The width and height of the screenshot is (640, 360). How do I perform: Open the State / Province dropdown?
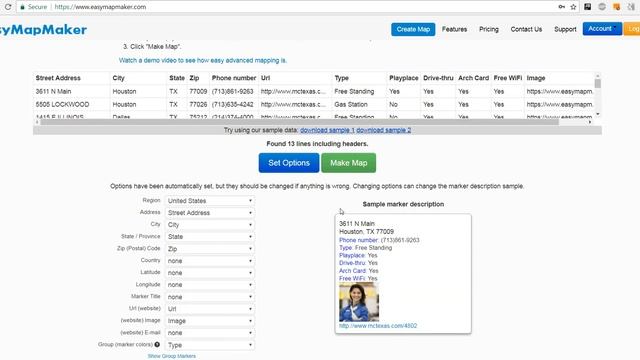[210, 237]
